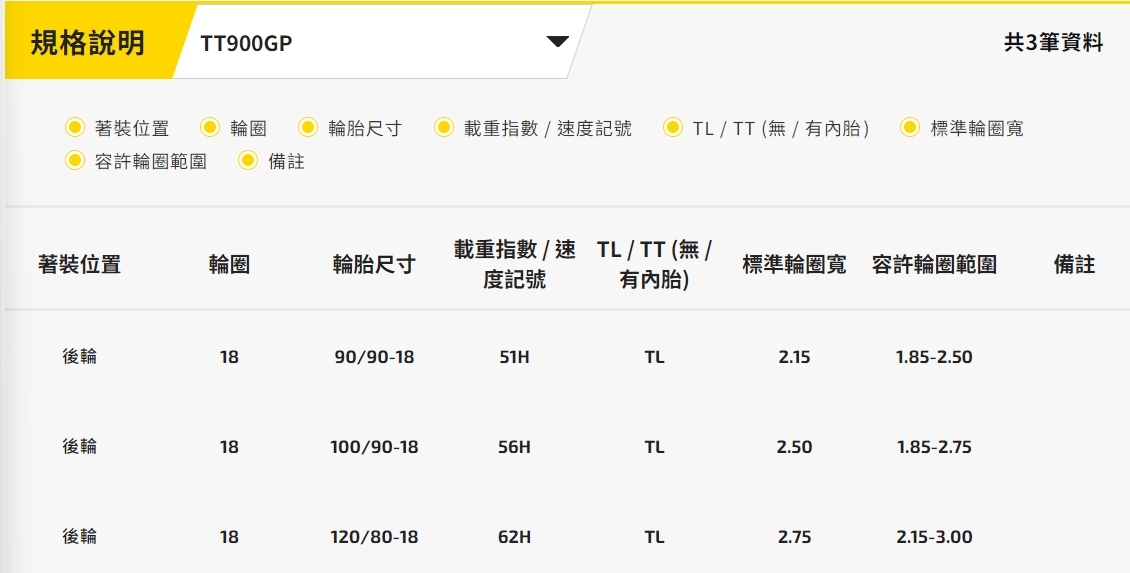Image resolution: width=1130 pixels, height=573 pixels.
Task: Click the 容許輪圈範圍 table column header
Action: (934, 265)
